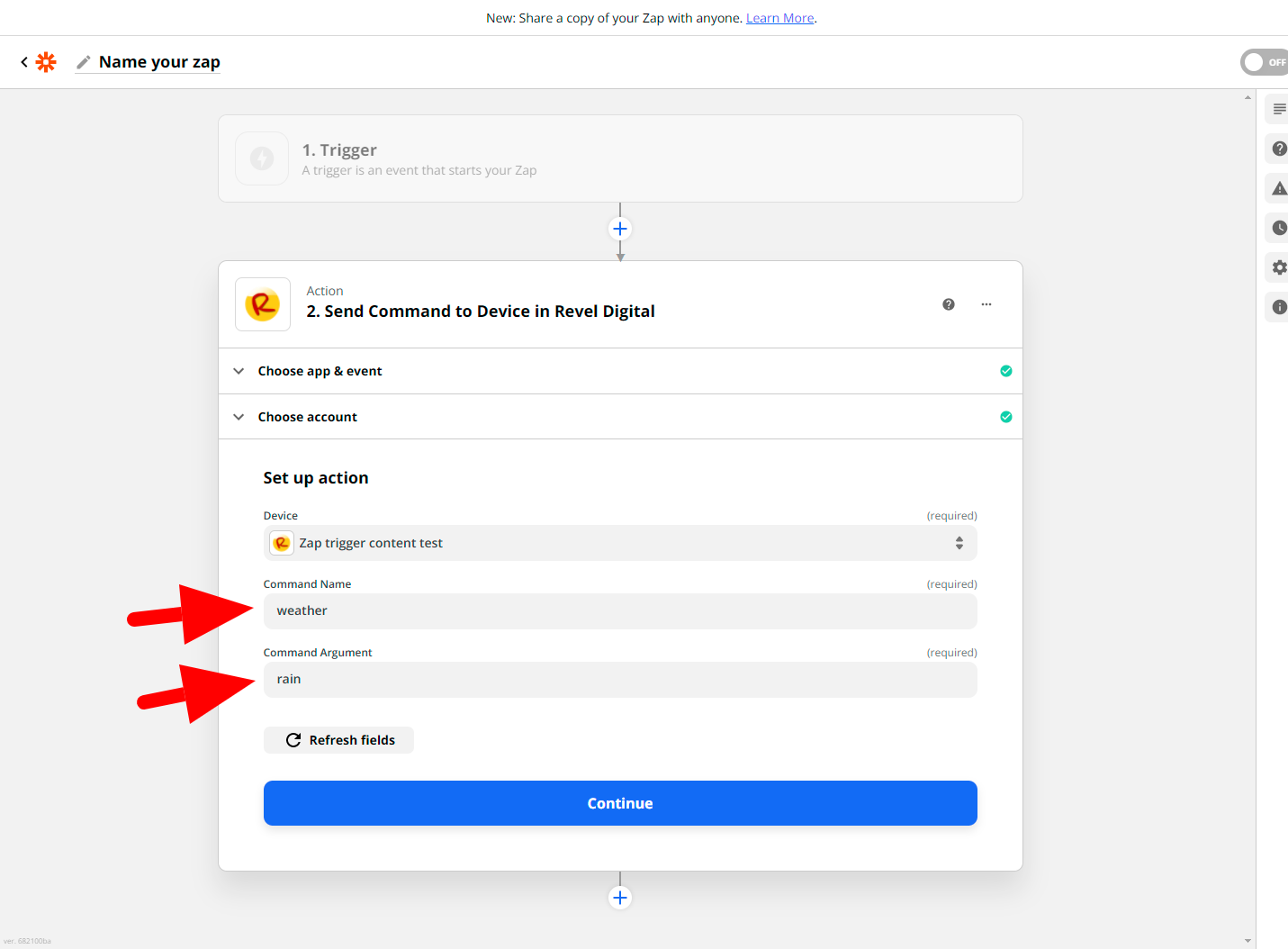Click the scrollbar up arrow
1288x949 pixels.
pyautogui.click(x=1247, y=97)
